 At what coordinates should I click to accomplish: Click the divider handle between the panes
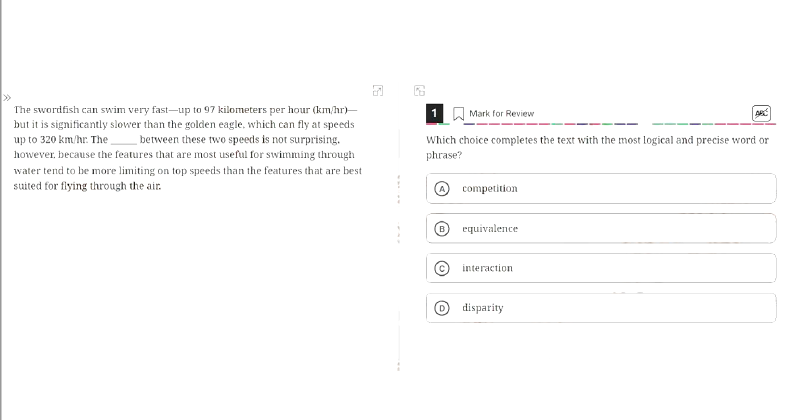click(x=398, y=189)
